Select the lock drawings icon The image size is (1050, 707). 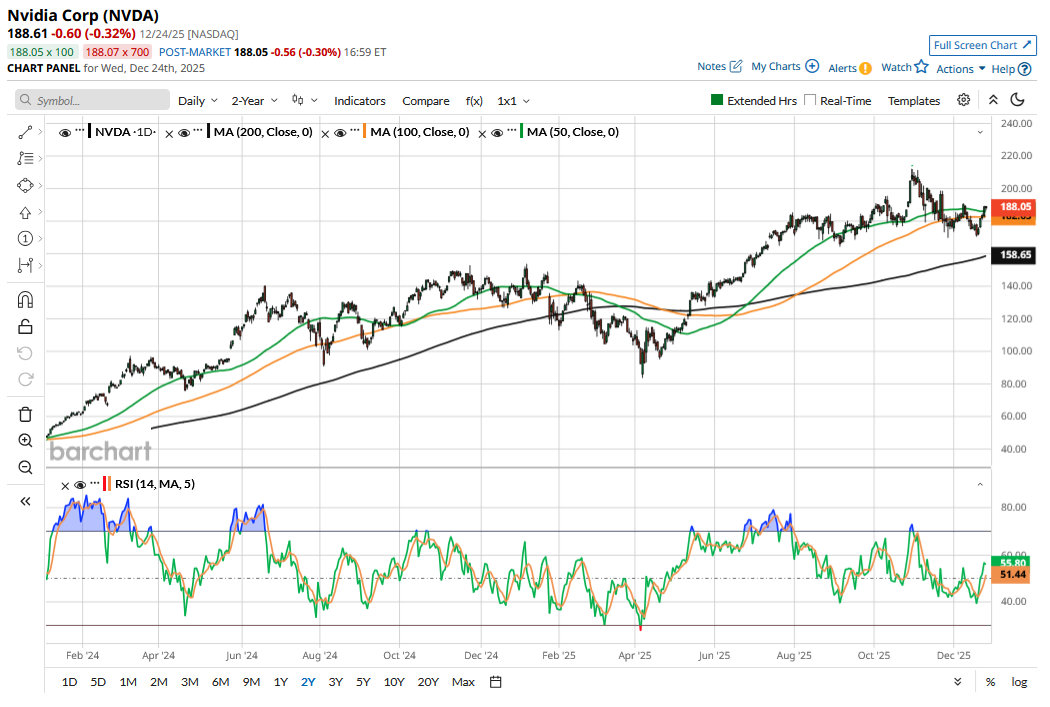(x=25, y=326)
